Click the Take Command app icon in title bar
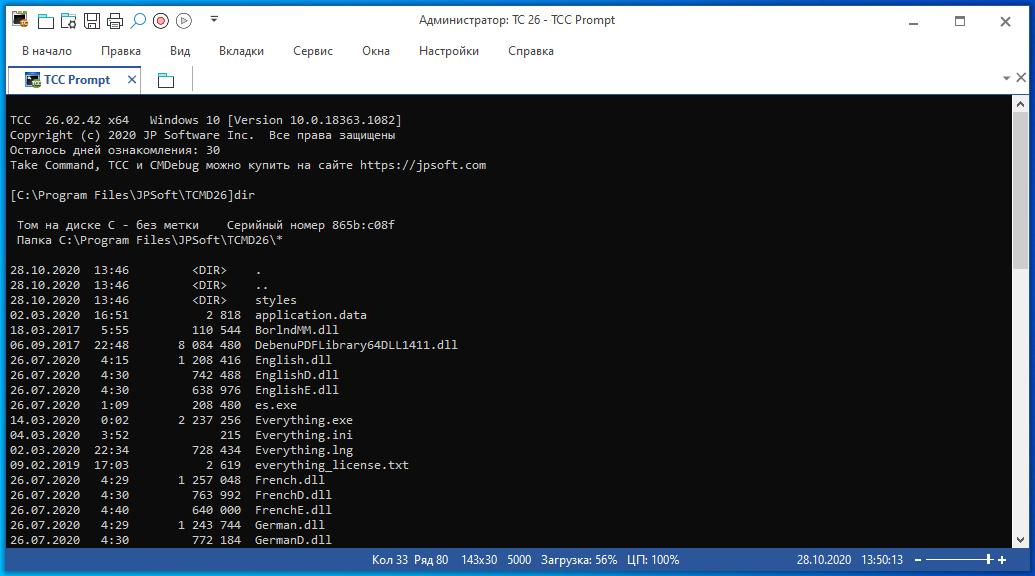This screenshot has width=1035, height=576. coord(20,20)
